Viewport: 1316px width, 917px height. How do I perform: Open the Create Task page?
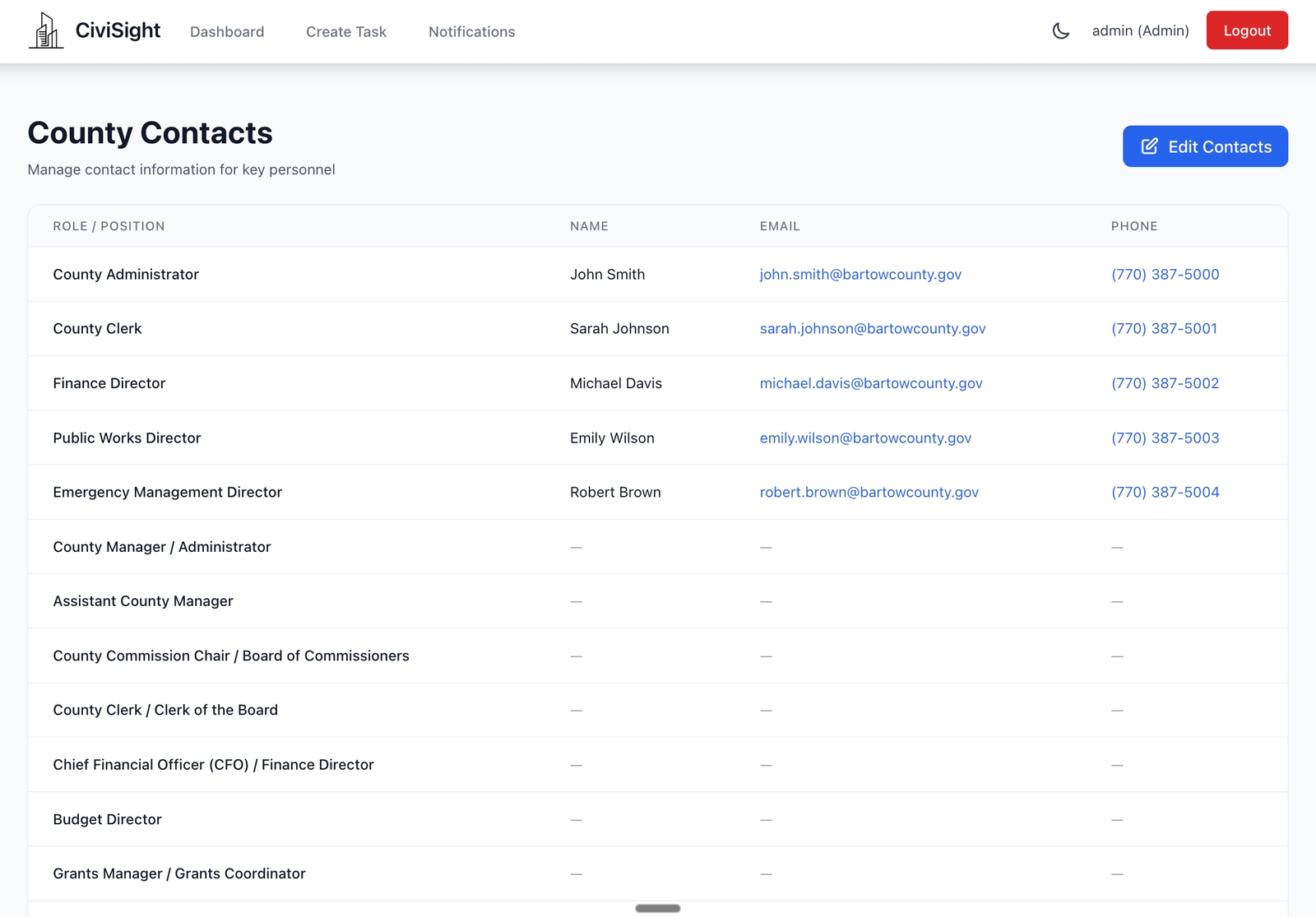[x=345, y=32]
